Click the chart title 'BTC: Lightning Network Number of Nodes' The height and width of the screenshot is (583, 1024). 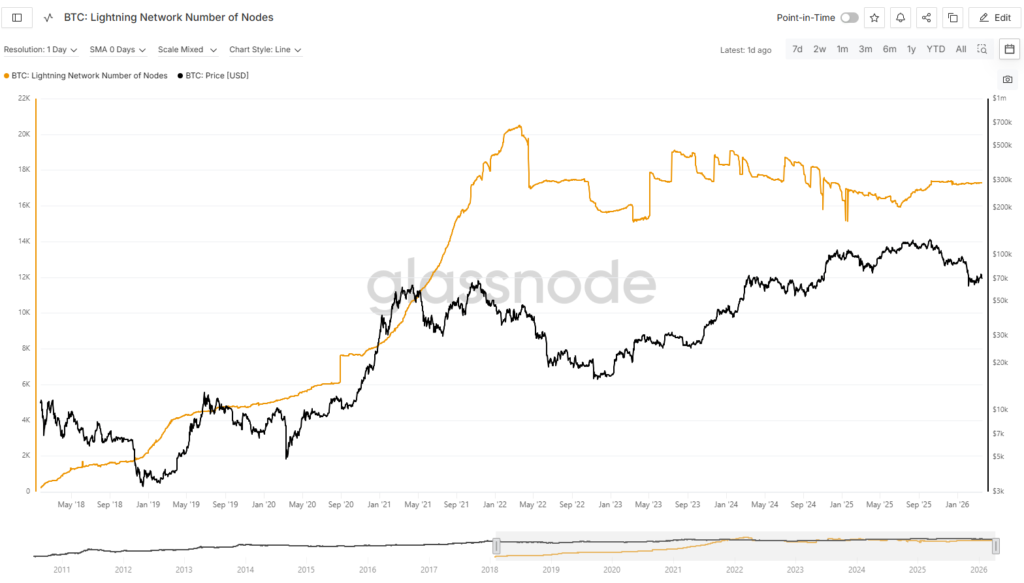click(167, 17)
